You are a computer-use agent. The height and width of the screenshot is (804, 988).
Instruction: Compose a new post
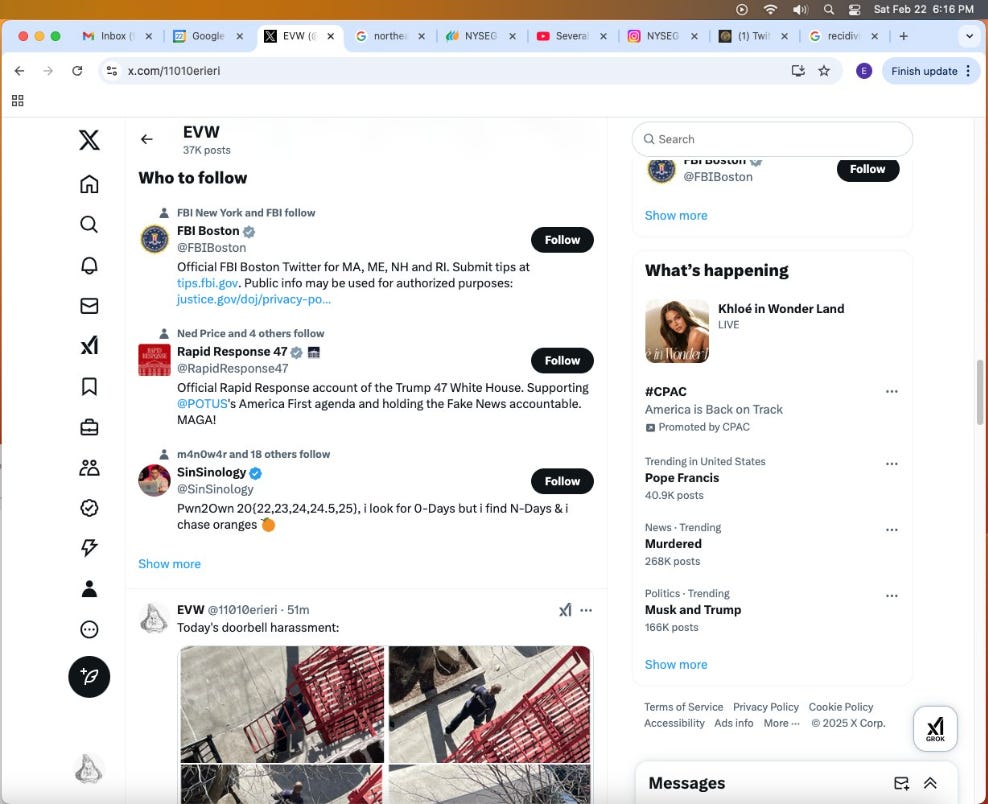point(89,677)
